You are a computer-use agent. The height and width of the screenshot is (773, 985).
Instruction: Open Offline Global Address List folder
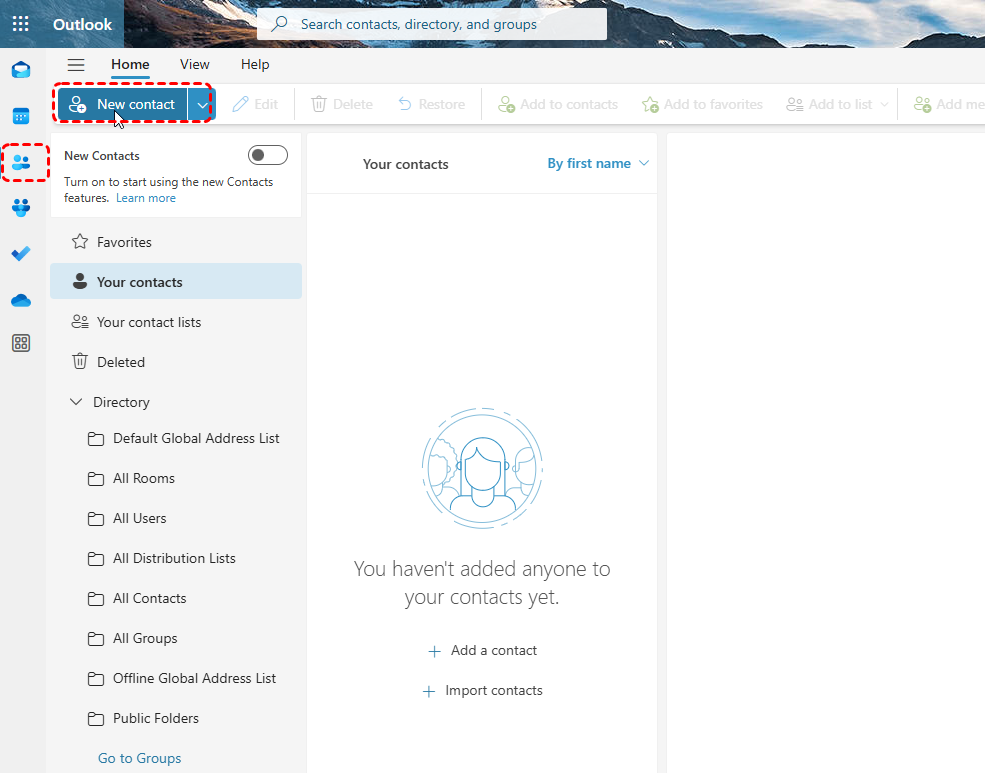(x=182, y=678)
